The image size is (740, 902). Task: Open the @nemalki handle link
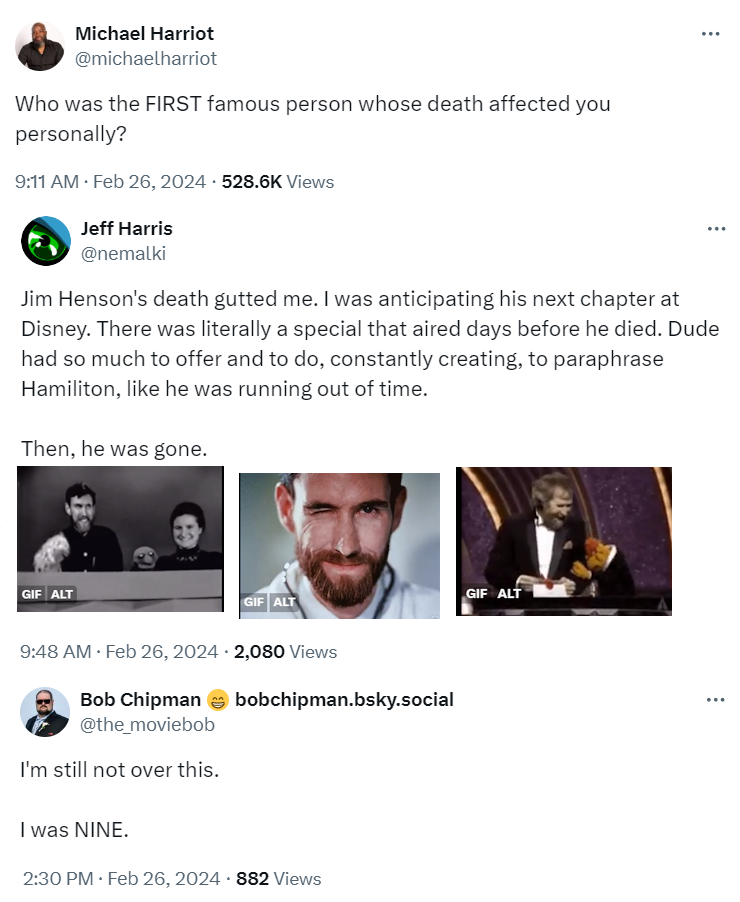[123, 253]
